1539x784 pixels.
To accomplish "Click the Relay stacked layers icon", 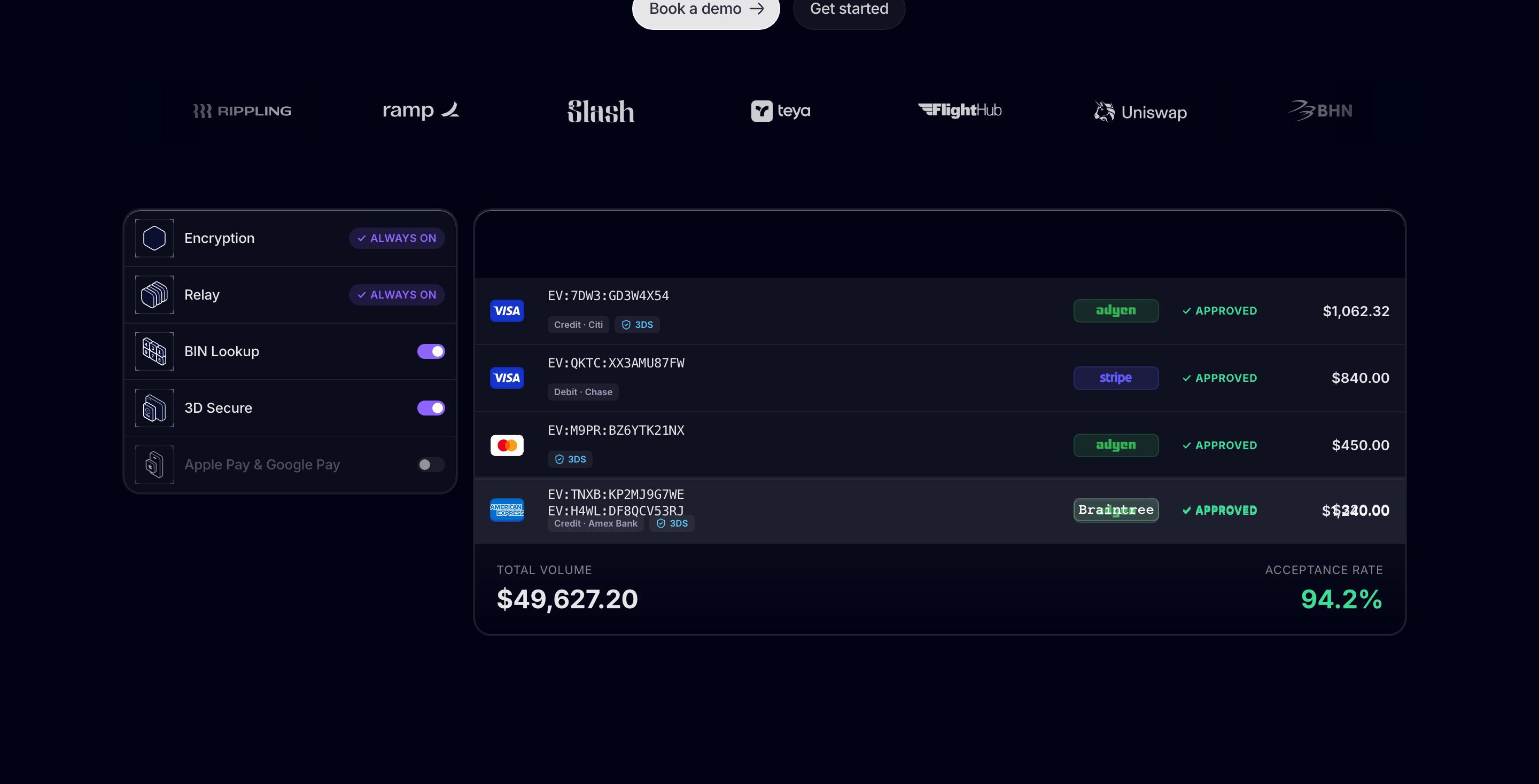I will (154, 295).
